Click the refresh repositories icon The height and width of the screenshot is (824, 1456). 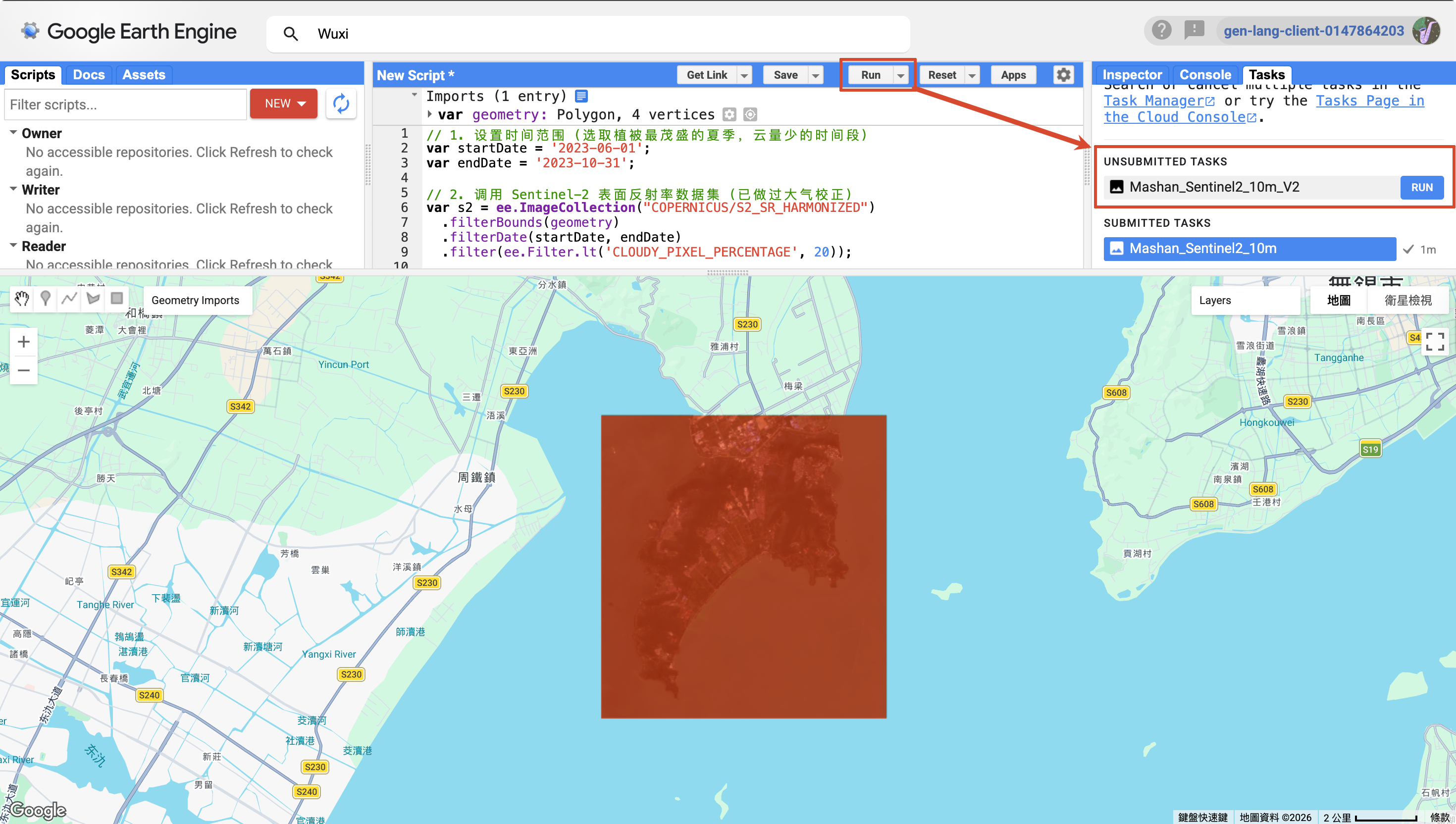(341, 103)
